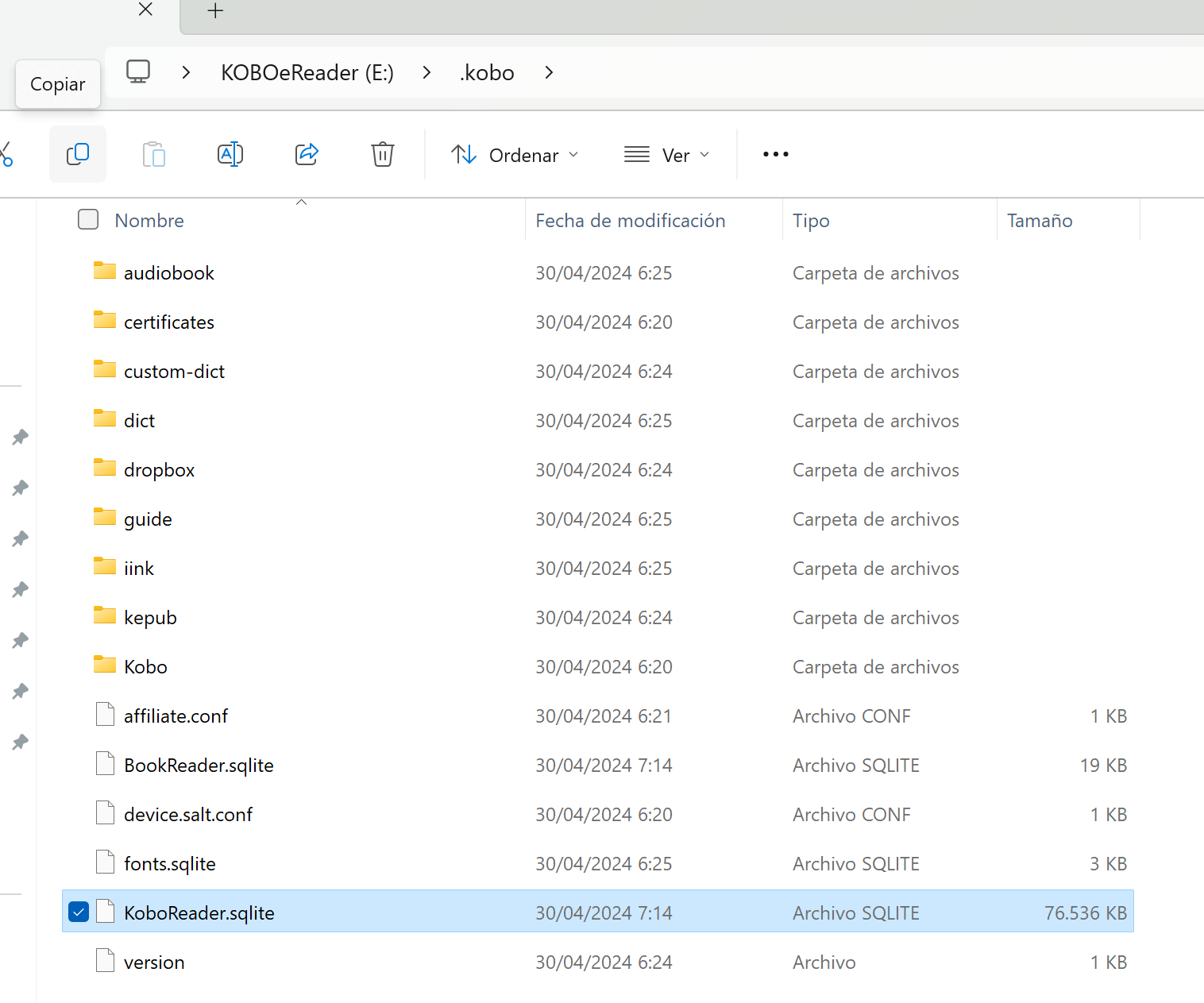Select the kepub folder name
This screenshot has height=1003, width=1204.
tap(151, 617)
